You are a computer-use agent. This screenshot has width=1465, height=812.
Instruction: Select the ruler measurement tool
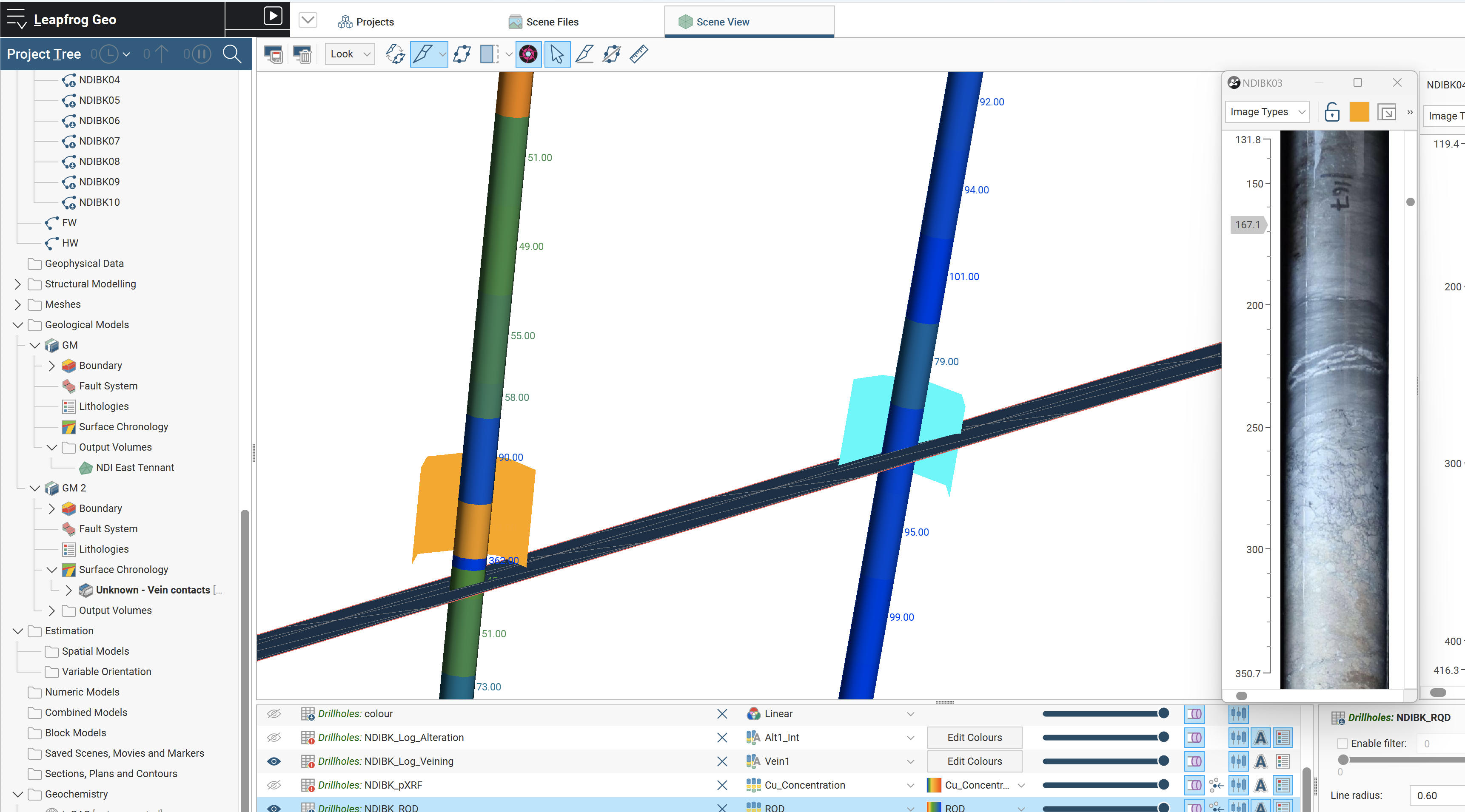click(638, 54)
